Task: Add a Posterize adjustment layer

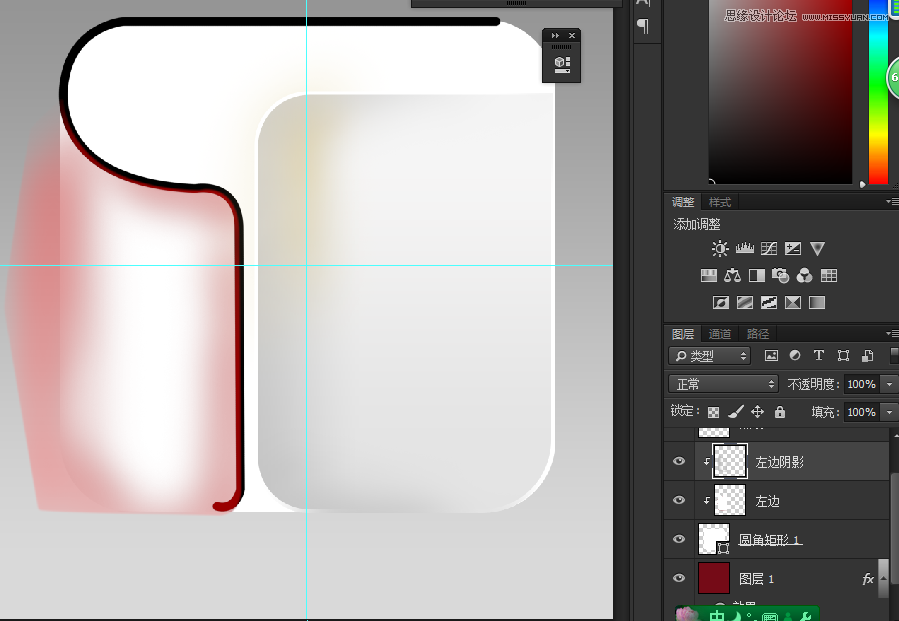Action: point(745,302)
